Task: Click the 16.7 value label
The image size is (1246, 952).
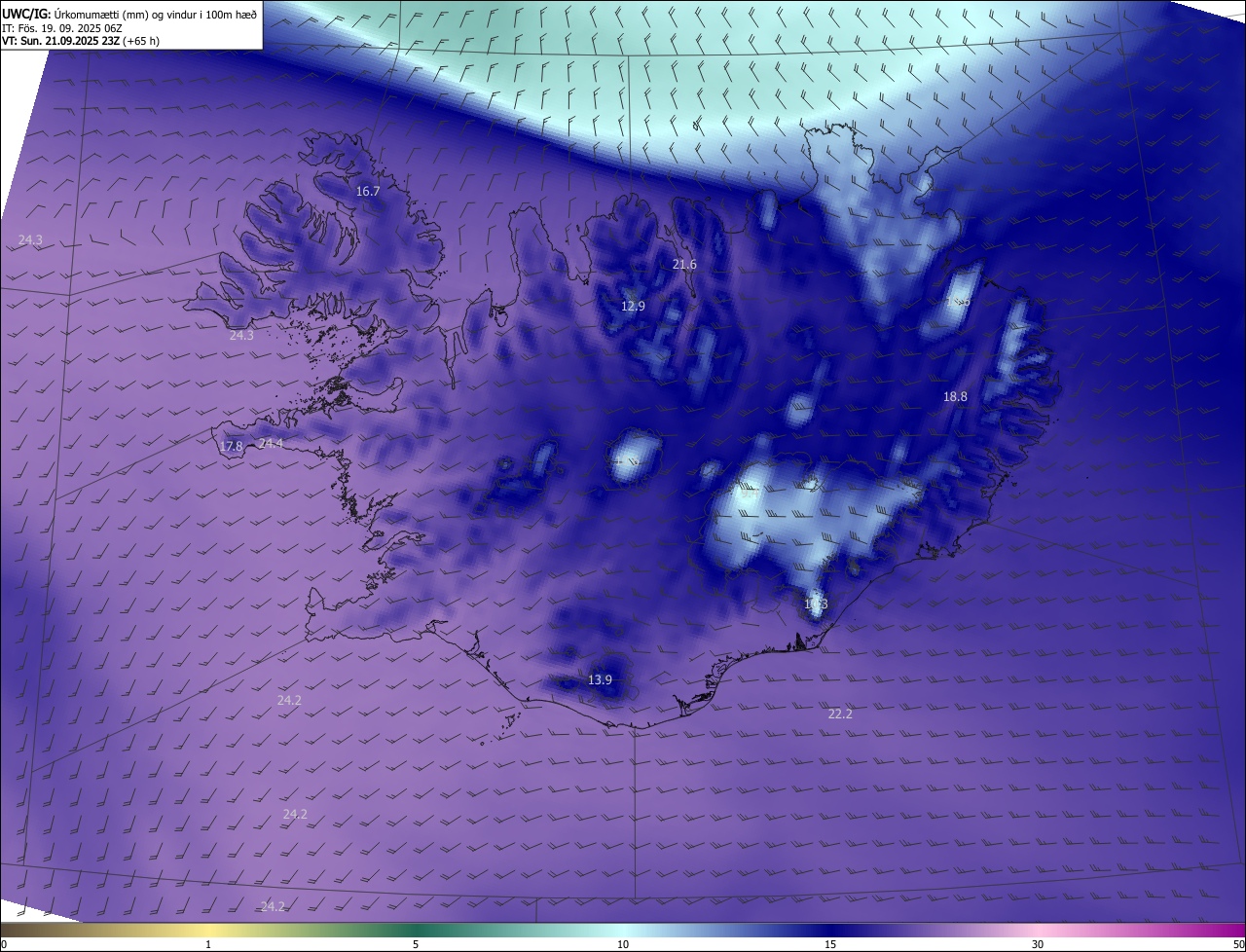Action: [x=367, y=192]
